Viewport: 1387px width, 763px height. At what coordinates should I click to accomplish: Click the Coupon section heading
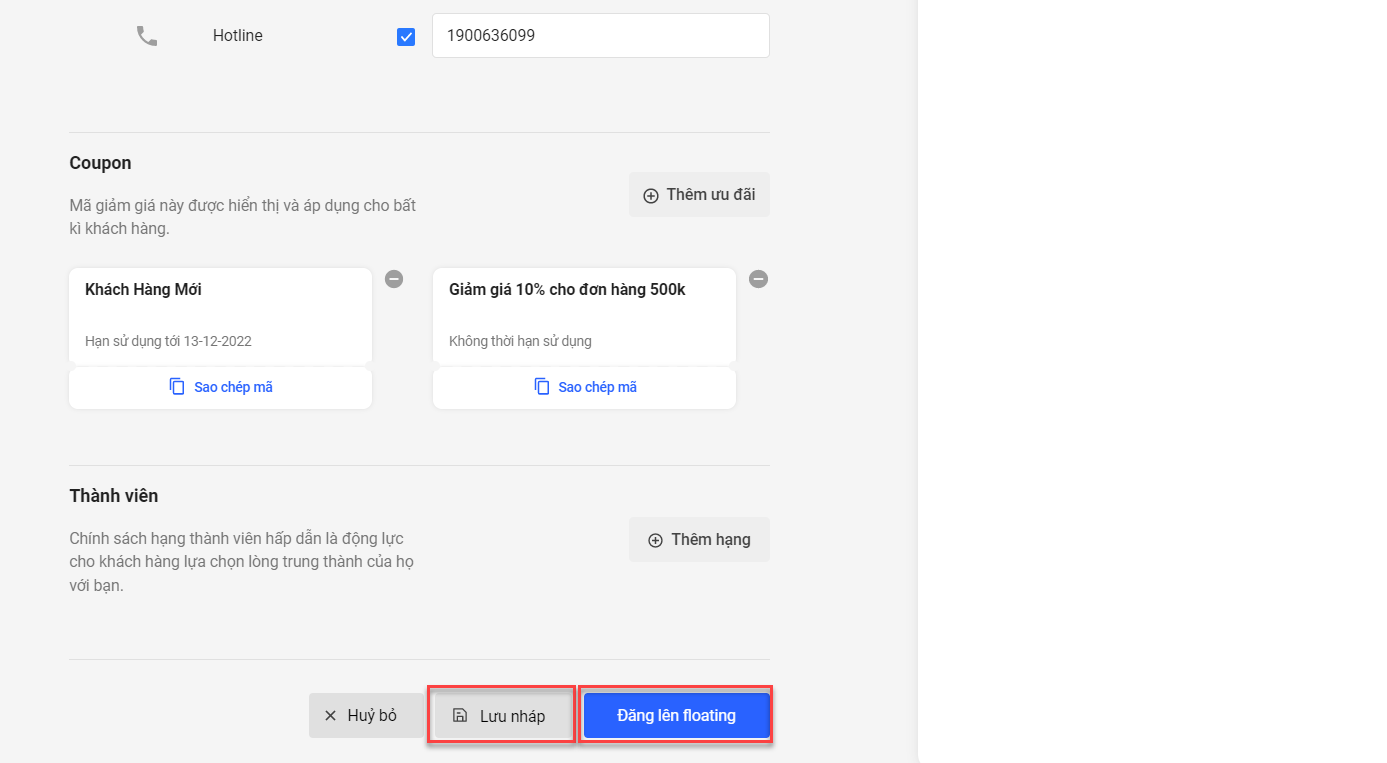100,163
